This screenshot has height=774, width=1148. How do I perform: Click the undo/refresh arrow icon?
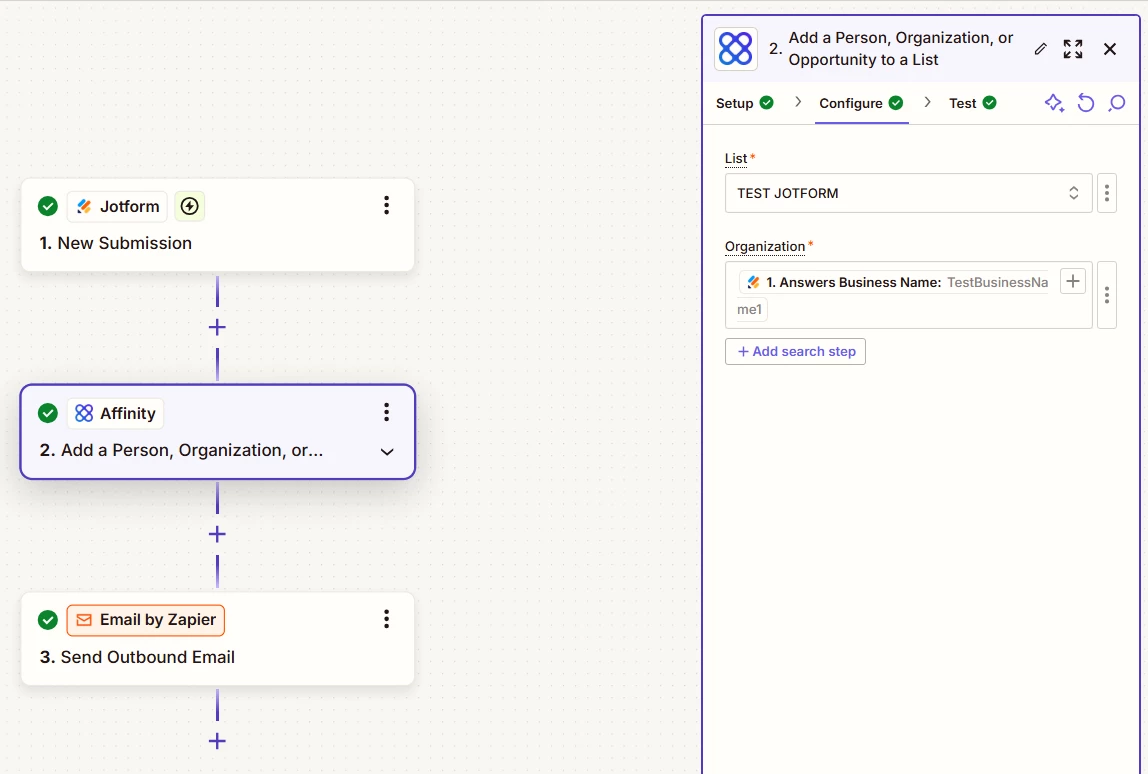tap(1086, 103)
